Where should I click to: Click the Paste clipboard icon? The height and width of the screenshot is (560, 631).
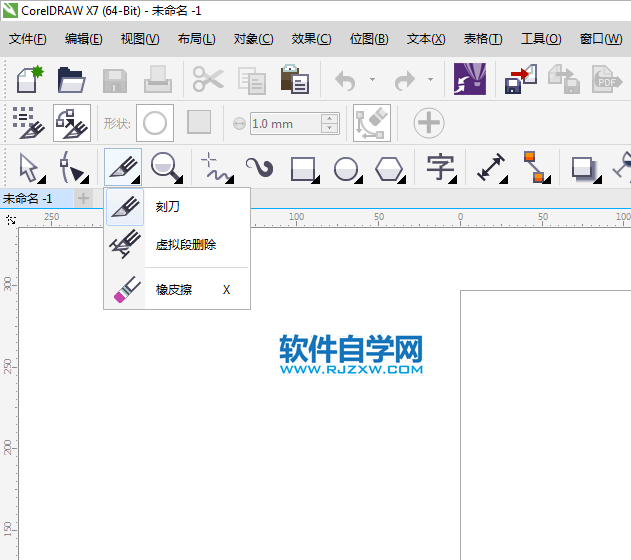coord(295,79)
